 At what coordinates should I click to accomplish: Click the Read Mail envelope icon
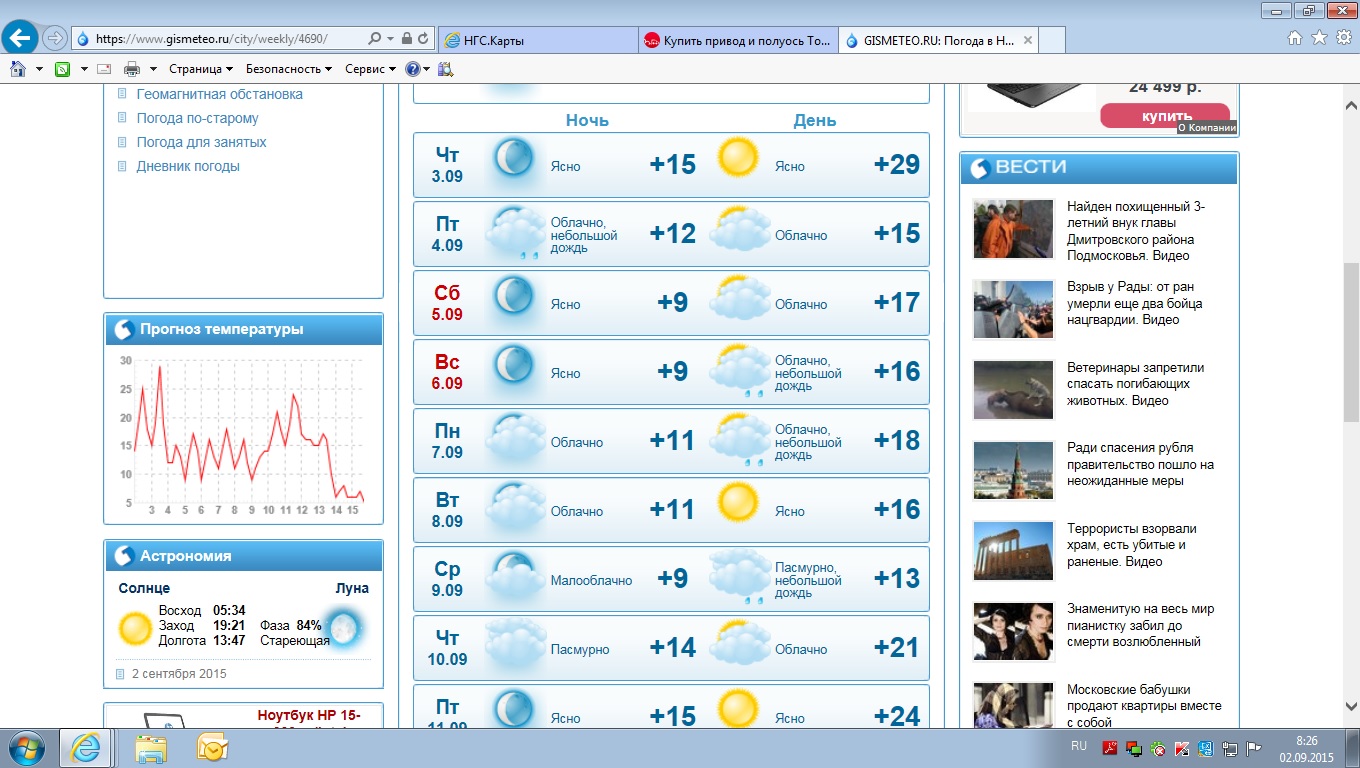103,69
